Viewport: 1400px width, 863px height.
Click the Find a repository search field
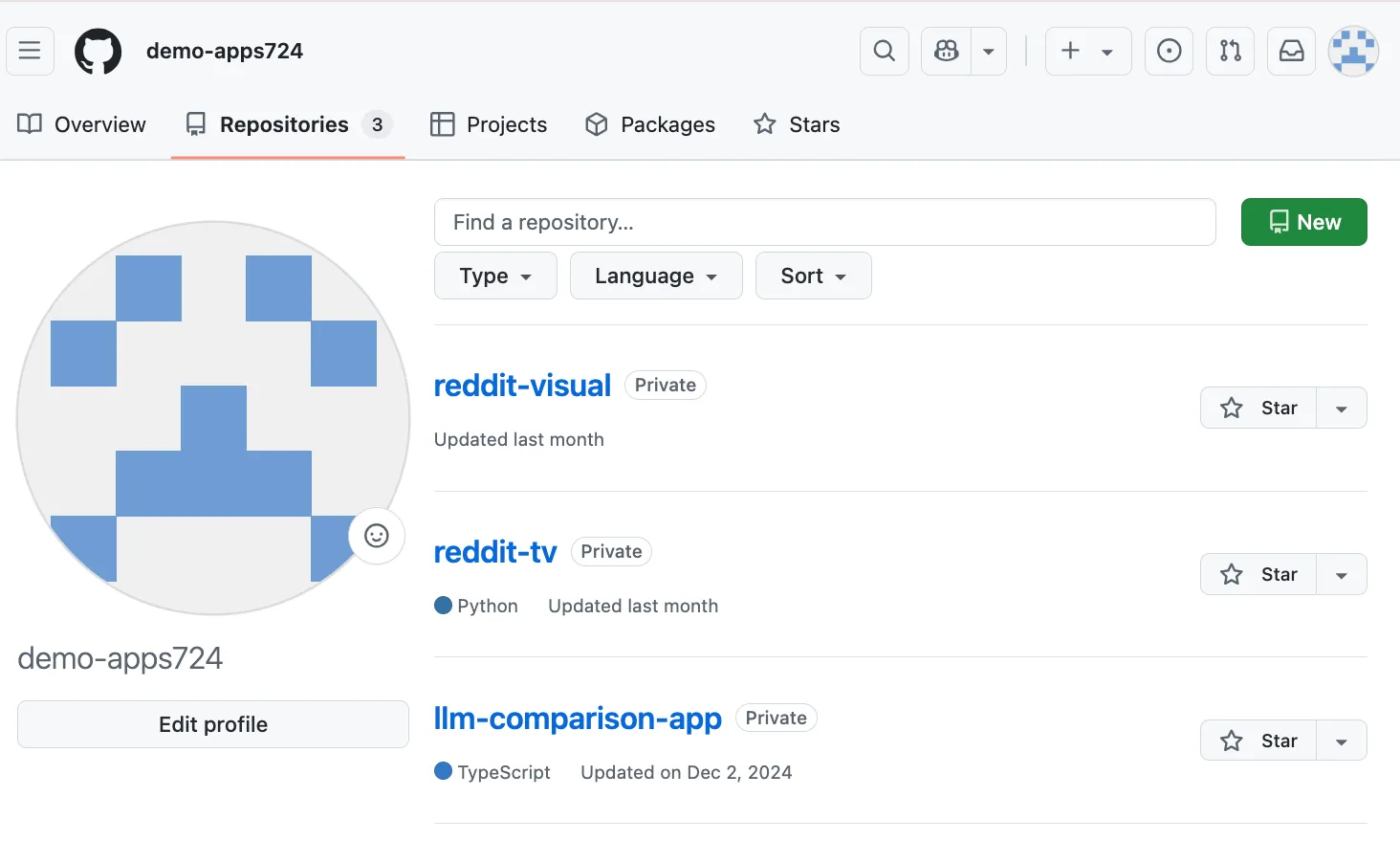pyautogui.click(x=824, y=222)
